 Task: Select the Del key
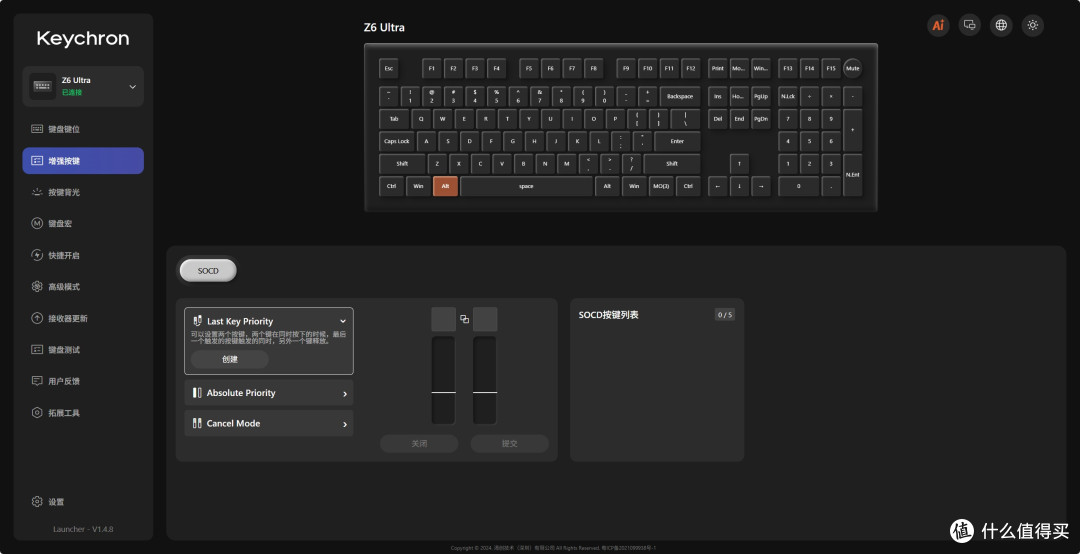[717, 119]
